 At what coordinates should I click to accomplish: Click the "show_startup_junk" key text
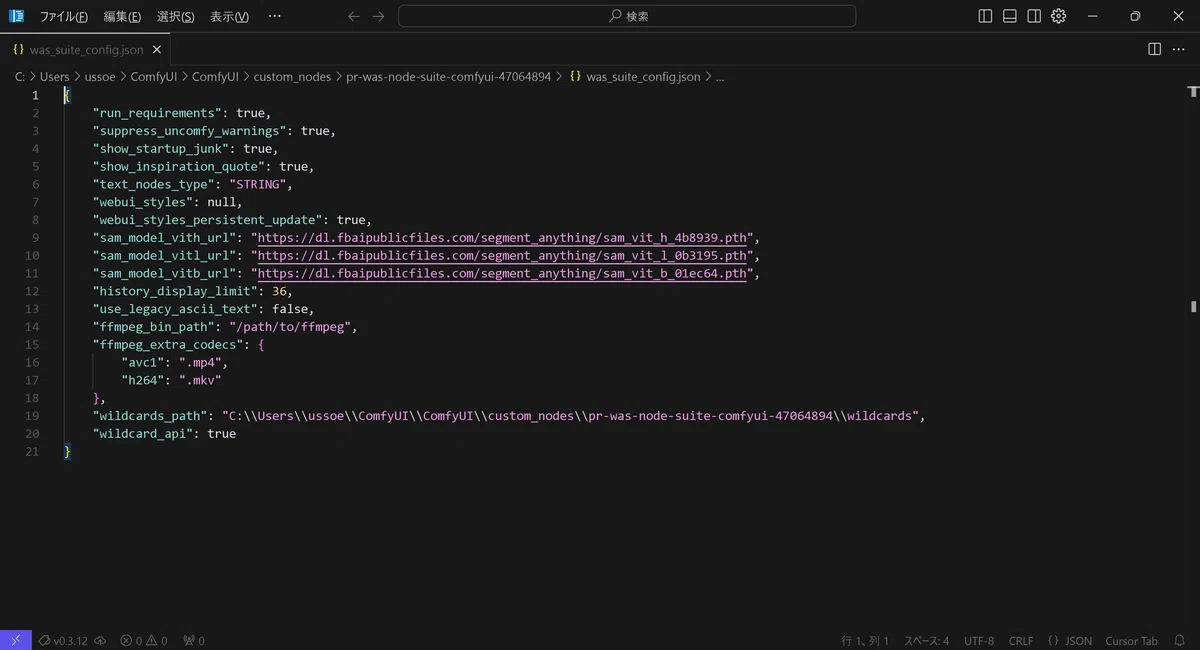(x=161, y=148)
